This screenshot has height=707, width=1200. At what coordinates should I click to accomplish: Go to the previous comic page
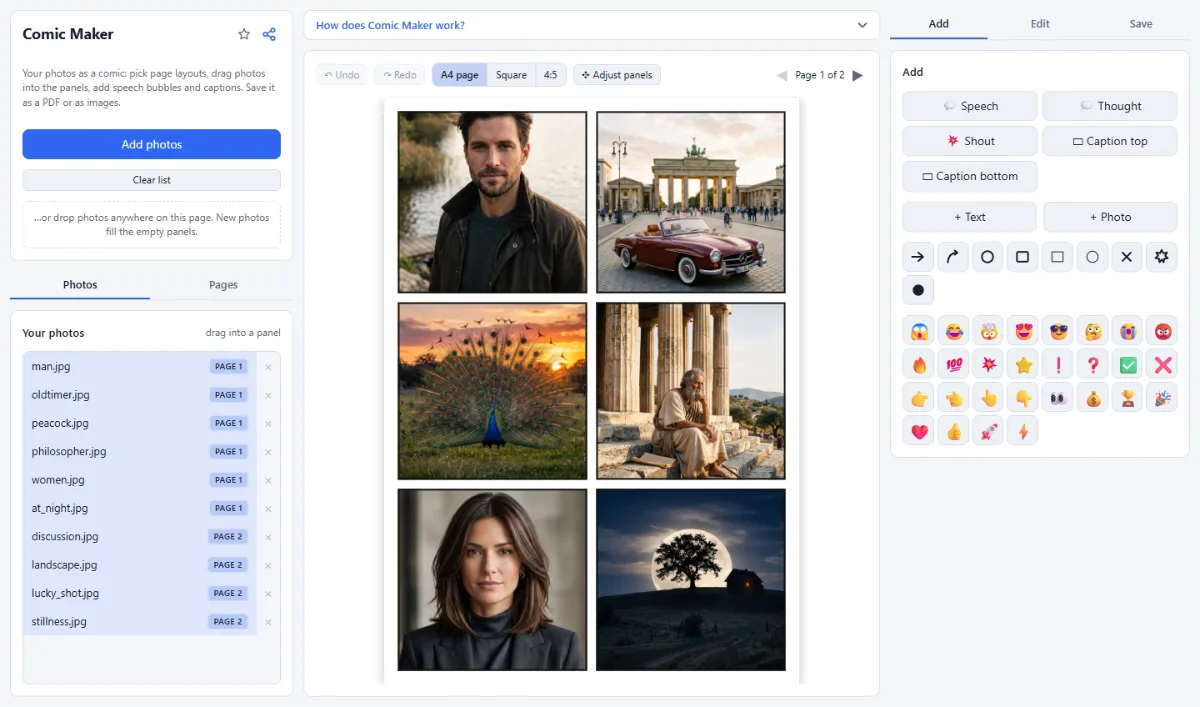[782, 75]
